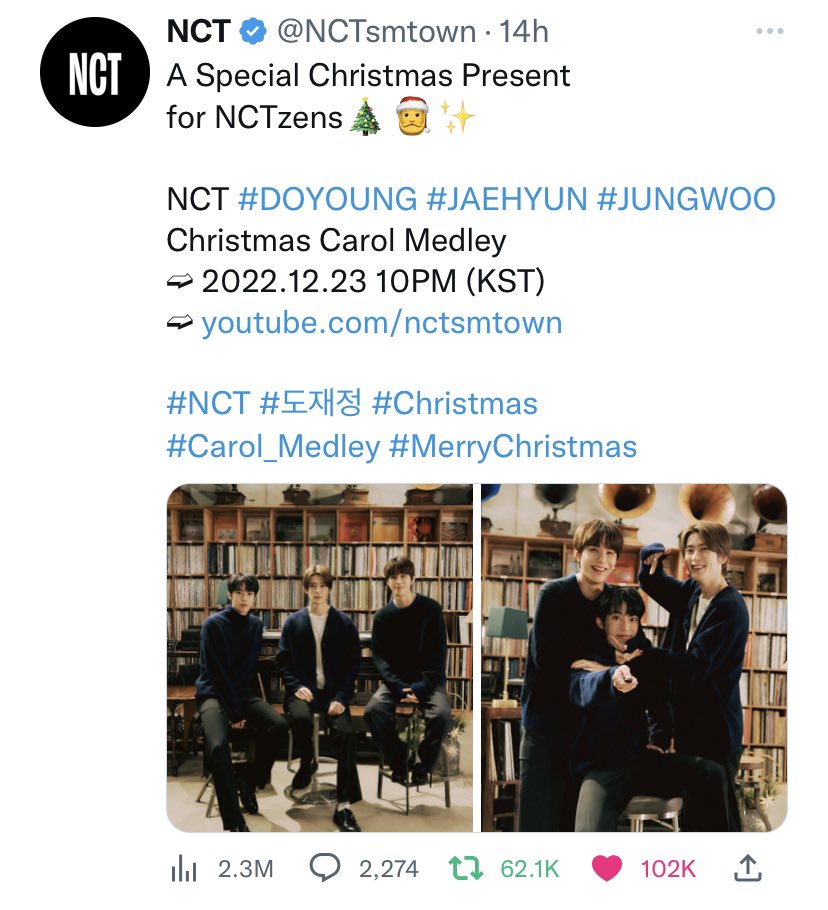Click the blue verified badge
Image resolution: width=828 pixels, height=910 pixels.
click(252, 31)
